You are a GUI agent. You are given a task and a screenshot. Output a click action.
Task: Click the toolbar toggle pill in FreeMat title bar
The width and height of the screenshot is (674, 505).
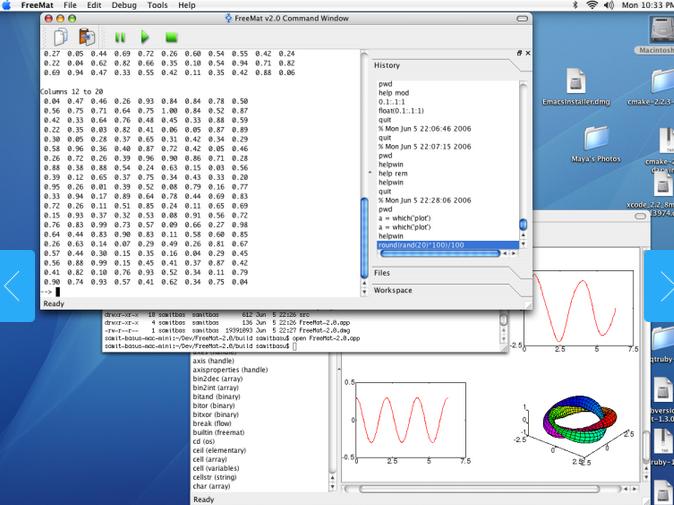pos(522,18)
